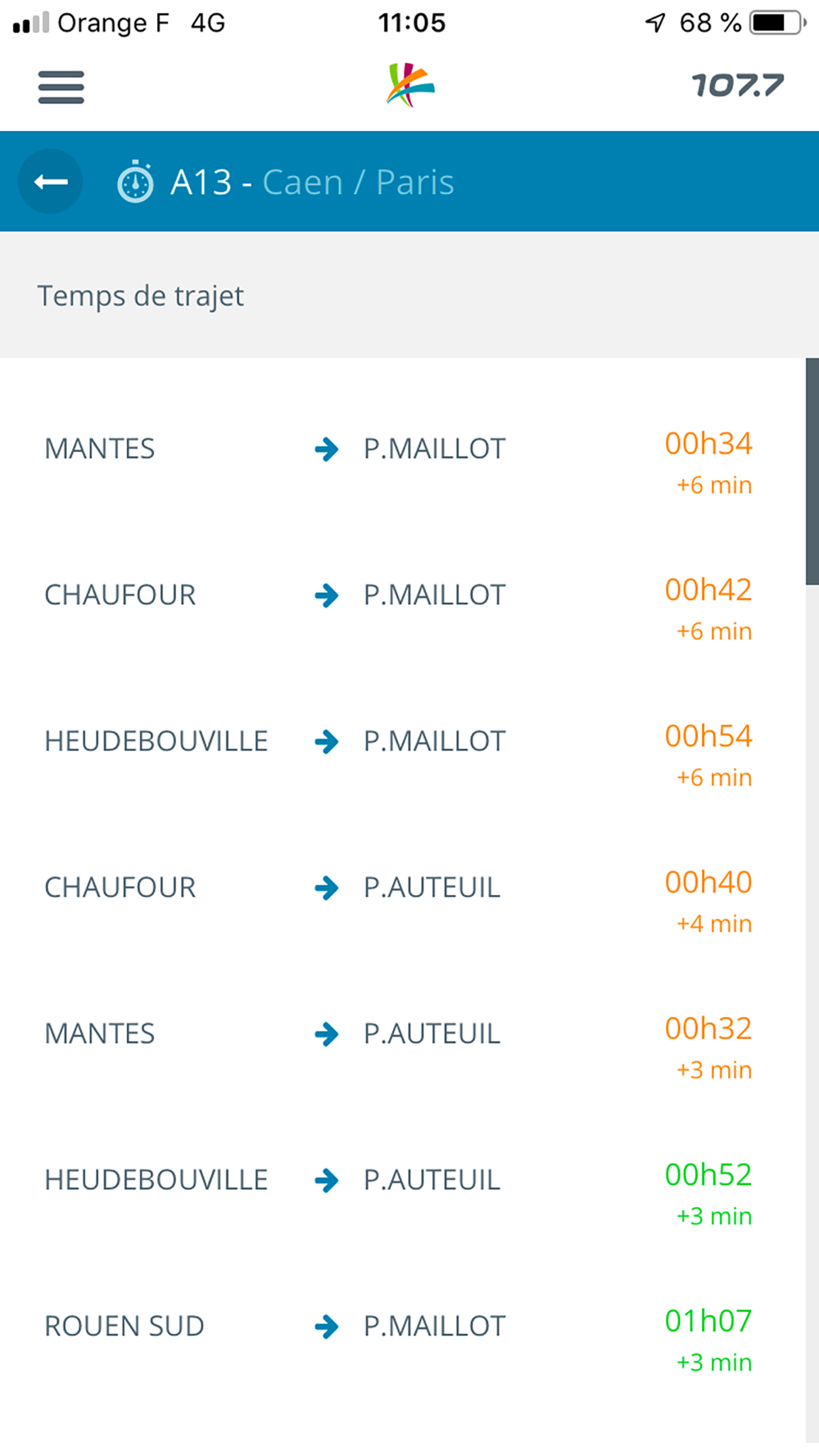Tap the battery status indicator

point(776,23)
